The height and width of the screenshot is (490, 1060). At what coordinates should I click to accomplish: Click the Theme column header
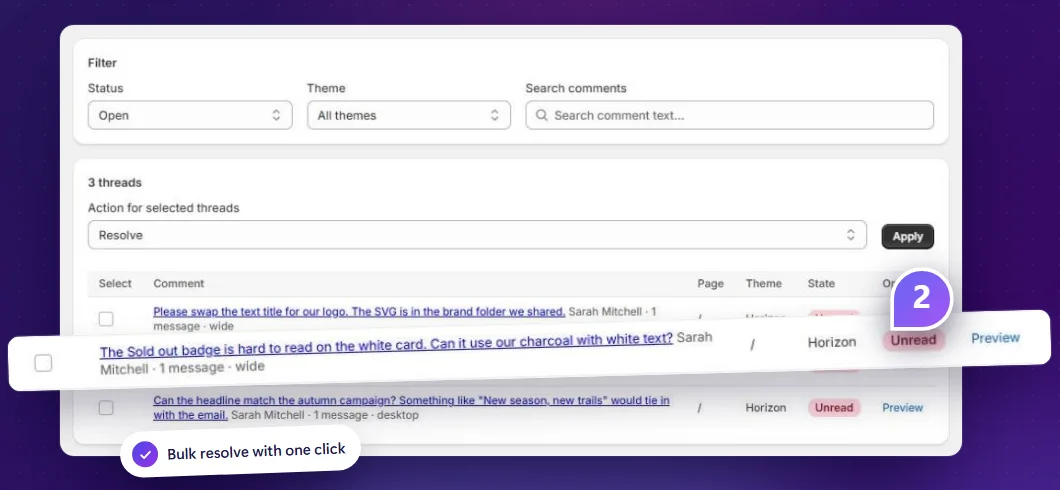[x=763, y=283]
